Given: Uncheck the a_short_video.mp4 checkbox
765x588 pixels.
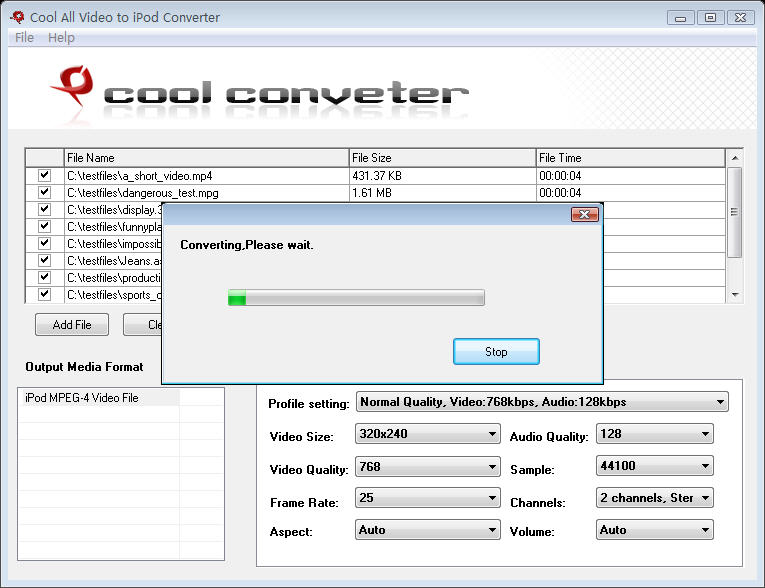Looking at the screenshot, I should click(44, 175).
